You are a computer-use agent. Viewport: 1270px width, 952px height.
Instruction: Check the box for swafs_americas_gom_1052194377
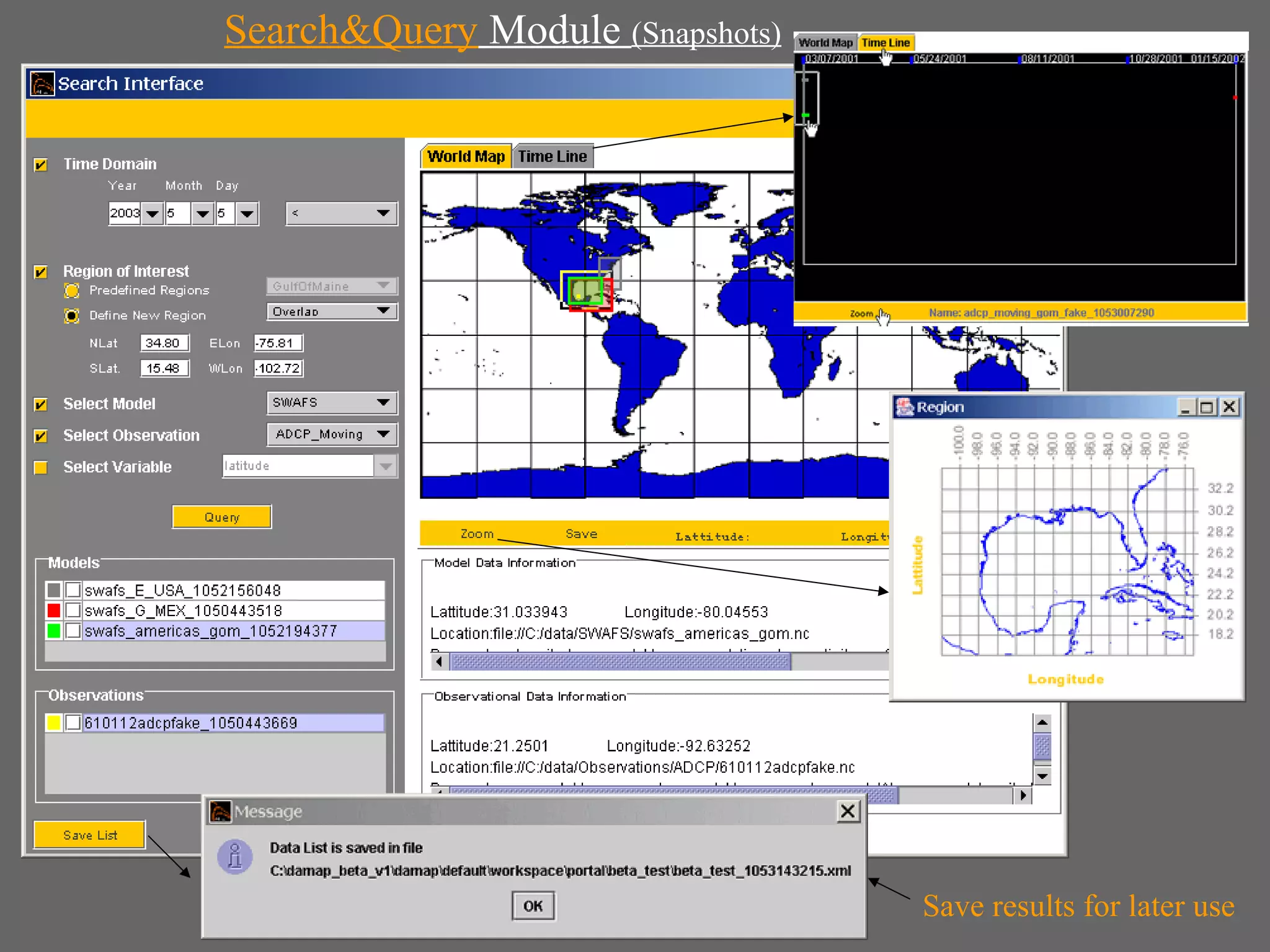pos(73,631)
